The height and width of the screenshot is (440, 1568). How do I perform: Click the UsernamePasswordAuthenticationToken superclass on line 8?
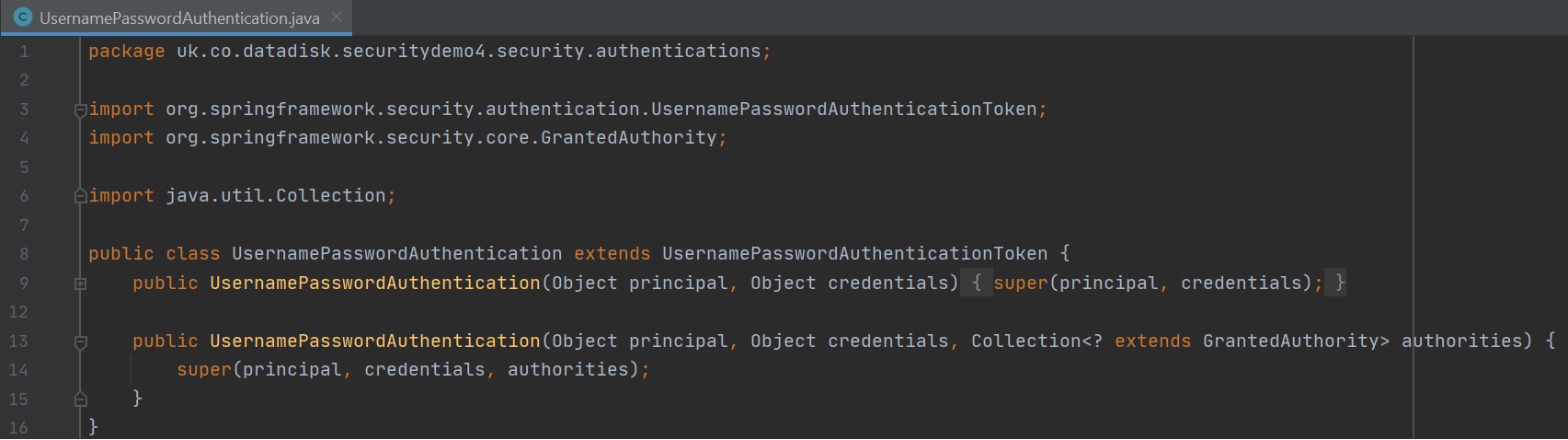tap(854, 254)
